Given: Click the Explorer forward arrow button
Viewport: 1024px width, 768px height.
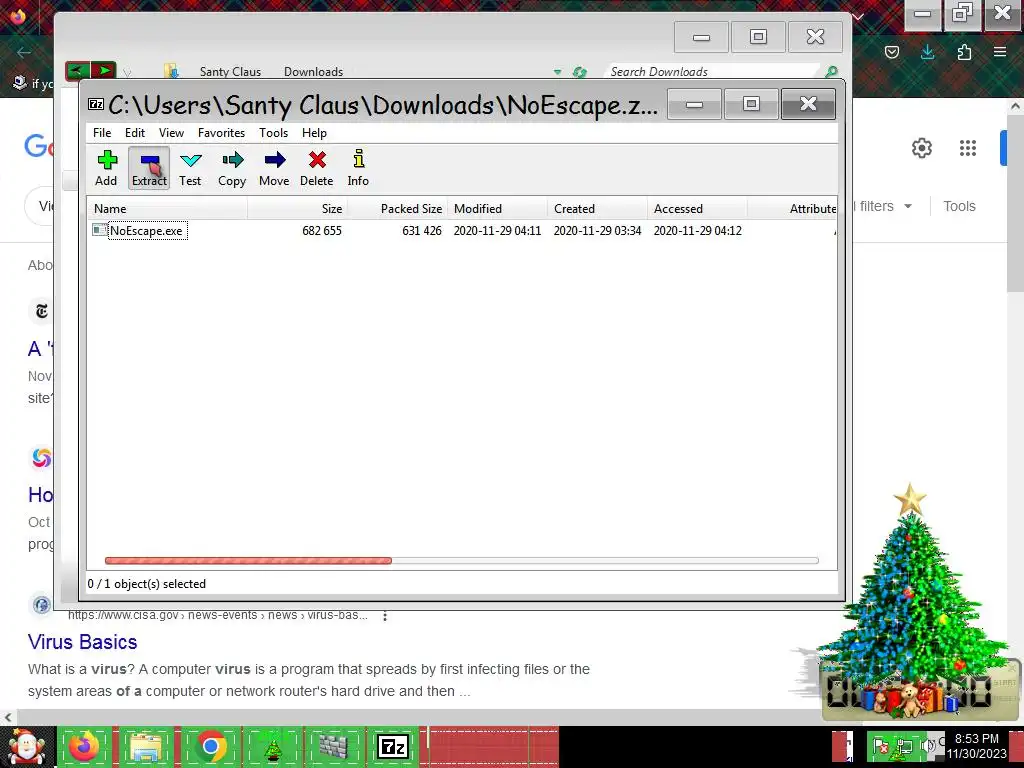Looking at the screenshot, I should pos(103,70).
